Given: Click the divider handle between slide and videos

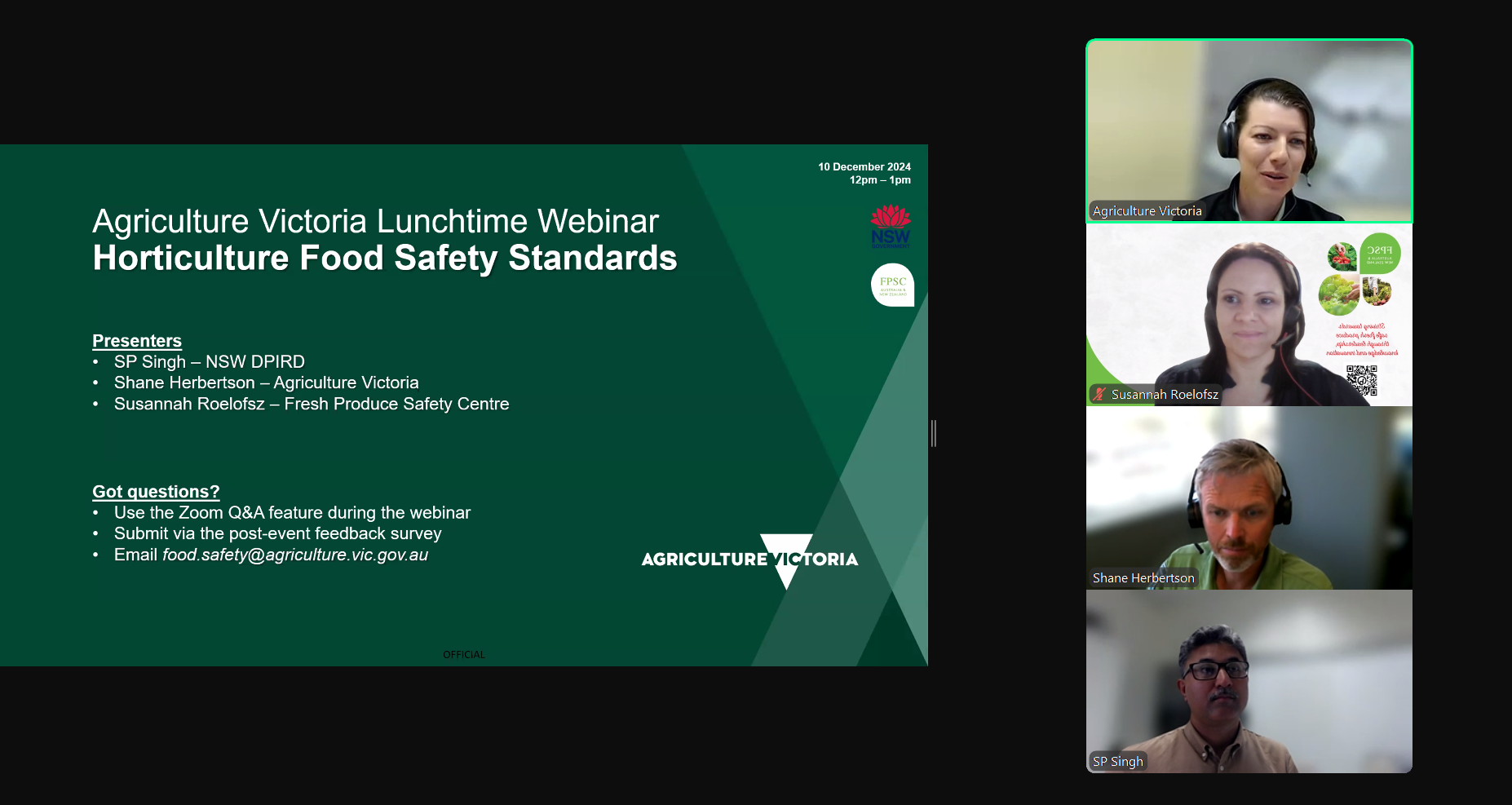Looking at the screenshot, I should [934, 433].
